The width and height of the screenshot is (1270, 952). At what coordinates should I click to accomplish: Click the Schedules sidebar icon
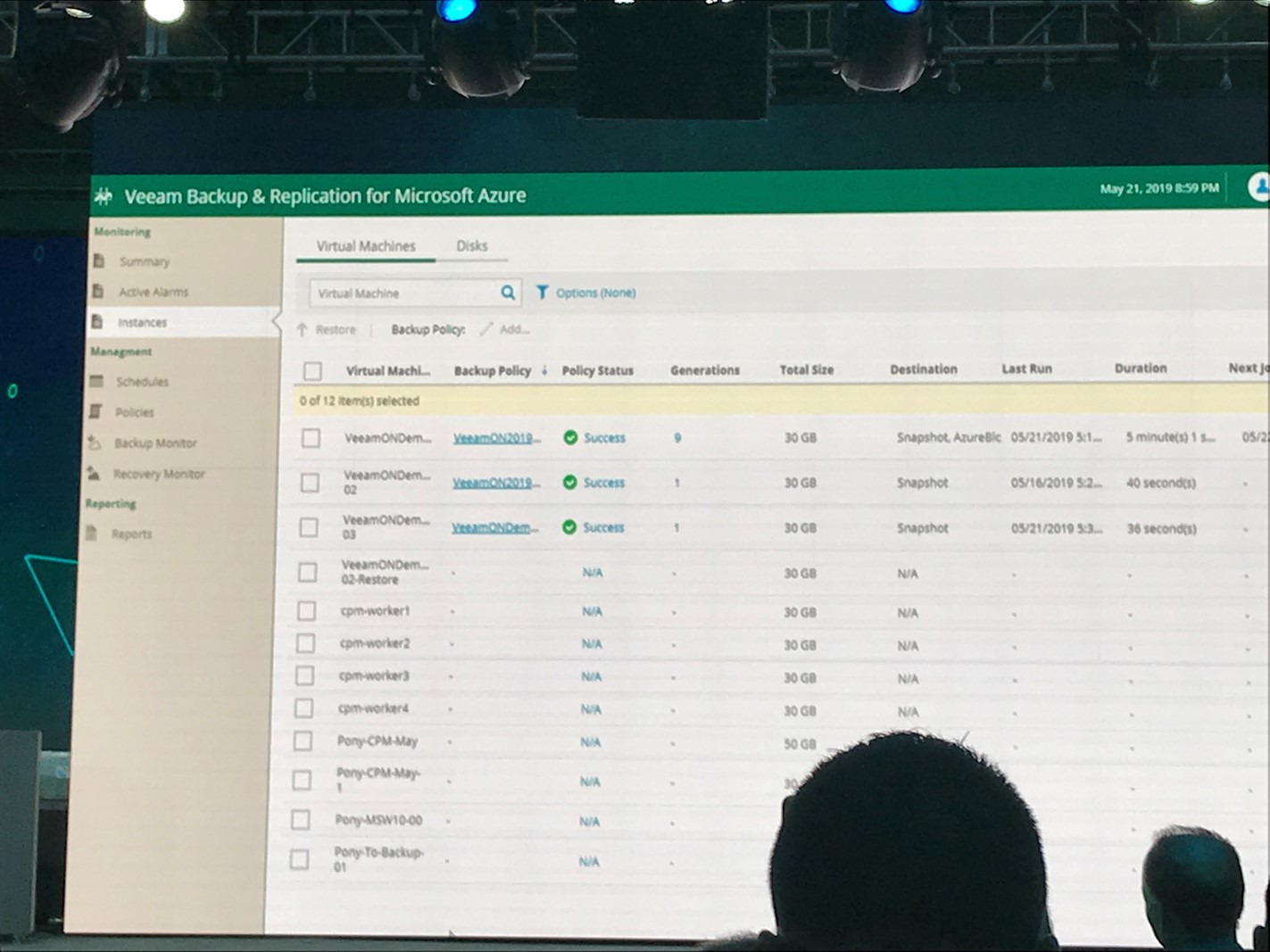point(97,381)
